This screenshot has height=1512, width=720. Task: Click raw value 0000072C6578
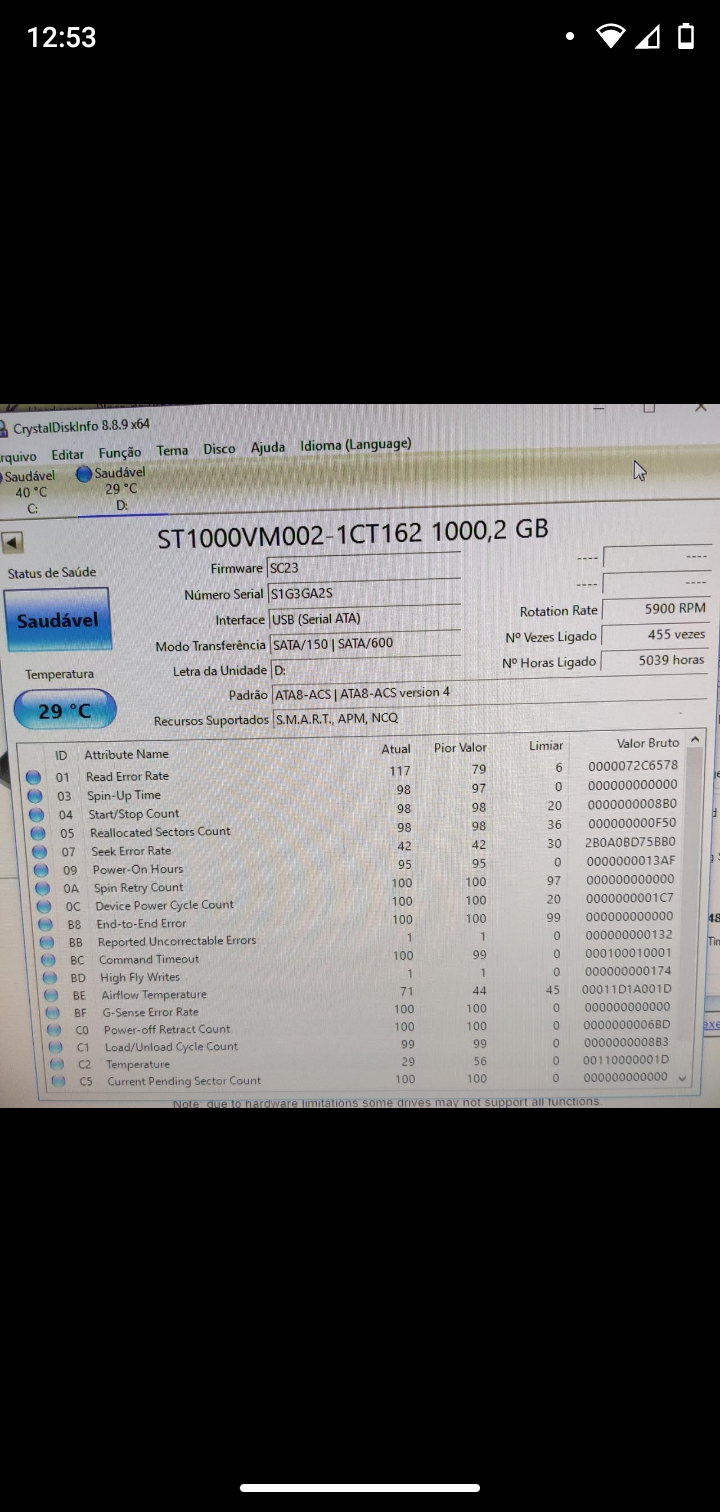click(632, 765)
